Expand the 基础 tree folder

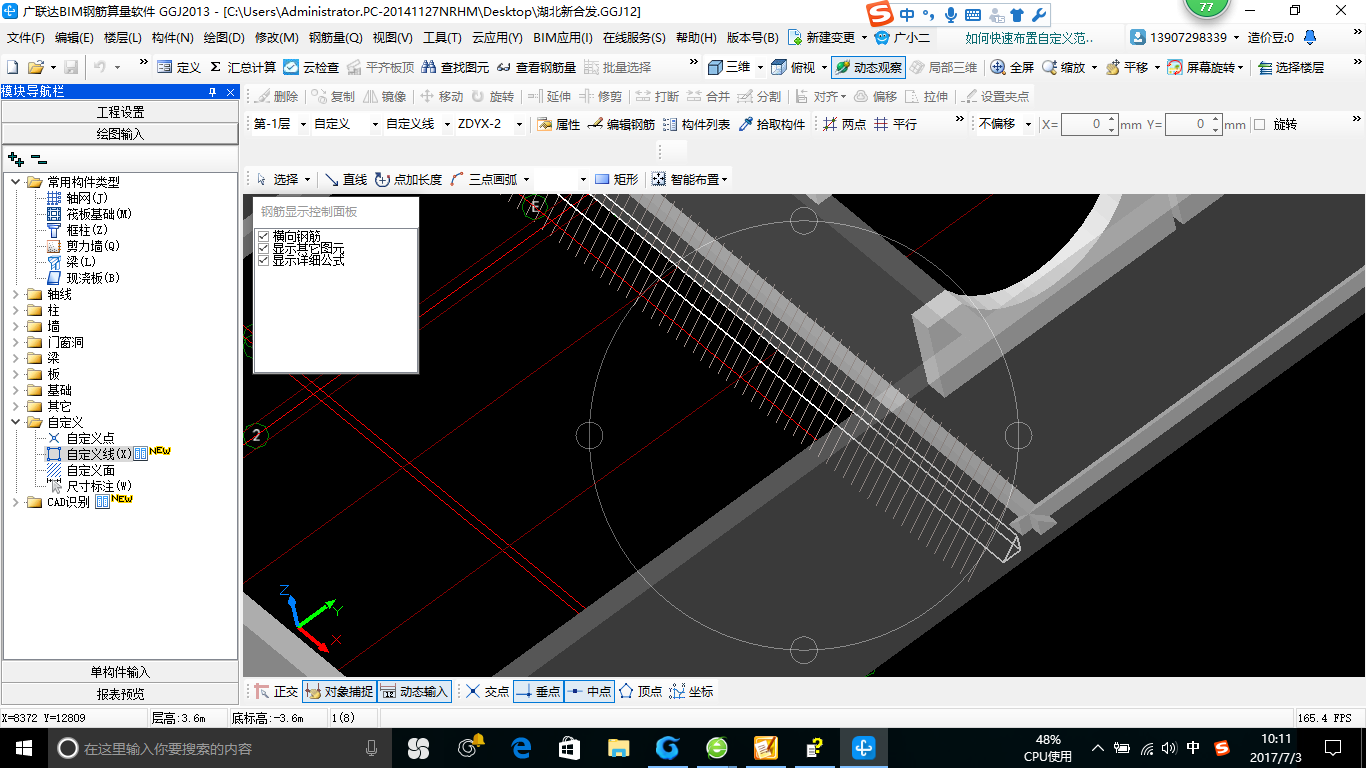point(16,390)
